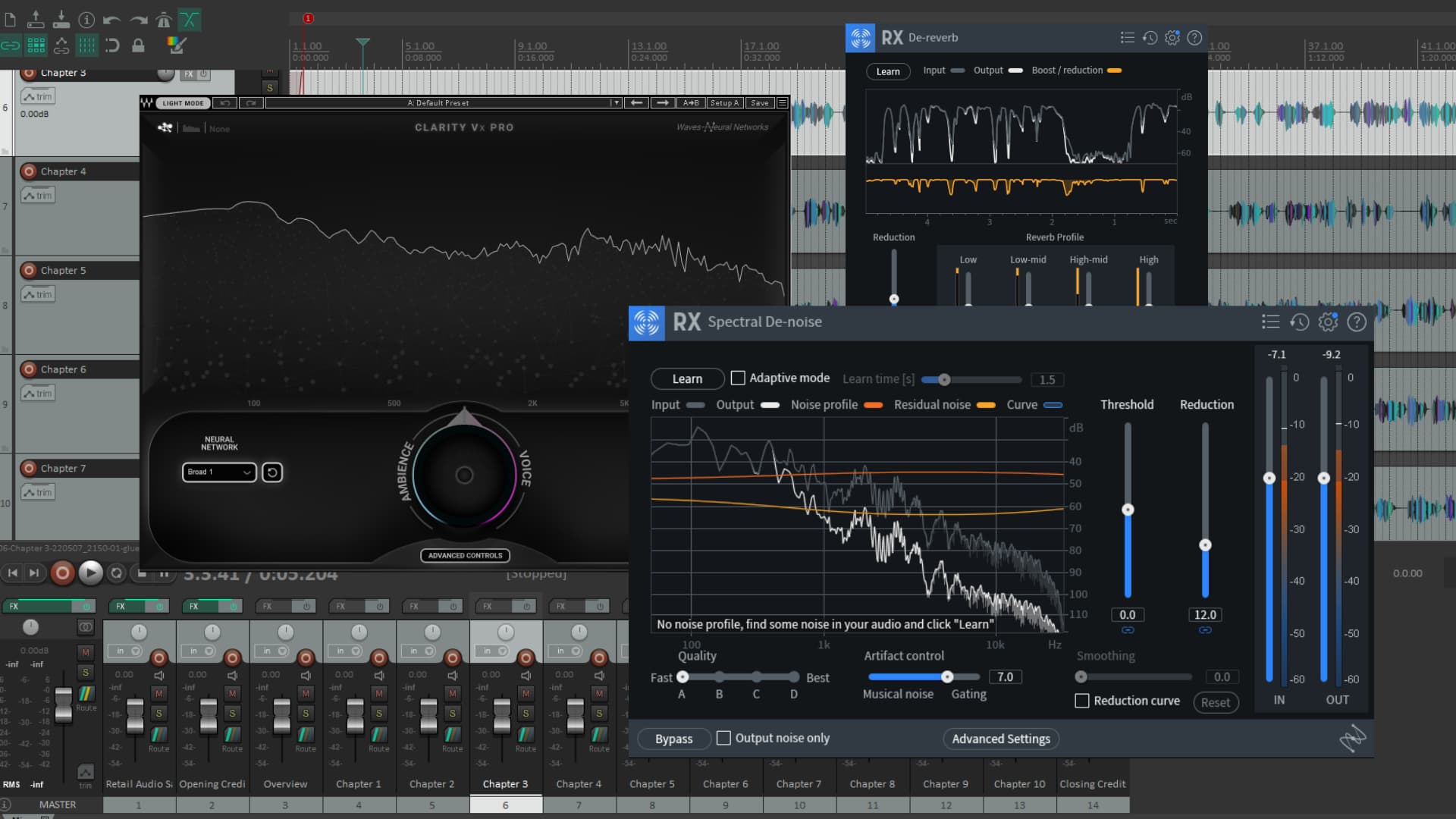Screen dimensions: 1456x819
Task: Click the transport play button
Action: 90,573
